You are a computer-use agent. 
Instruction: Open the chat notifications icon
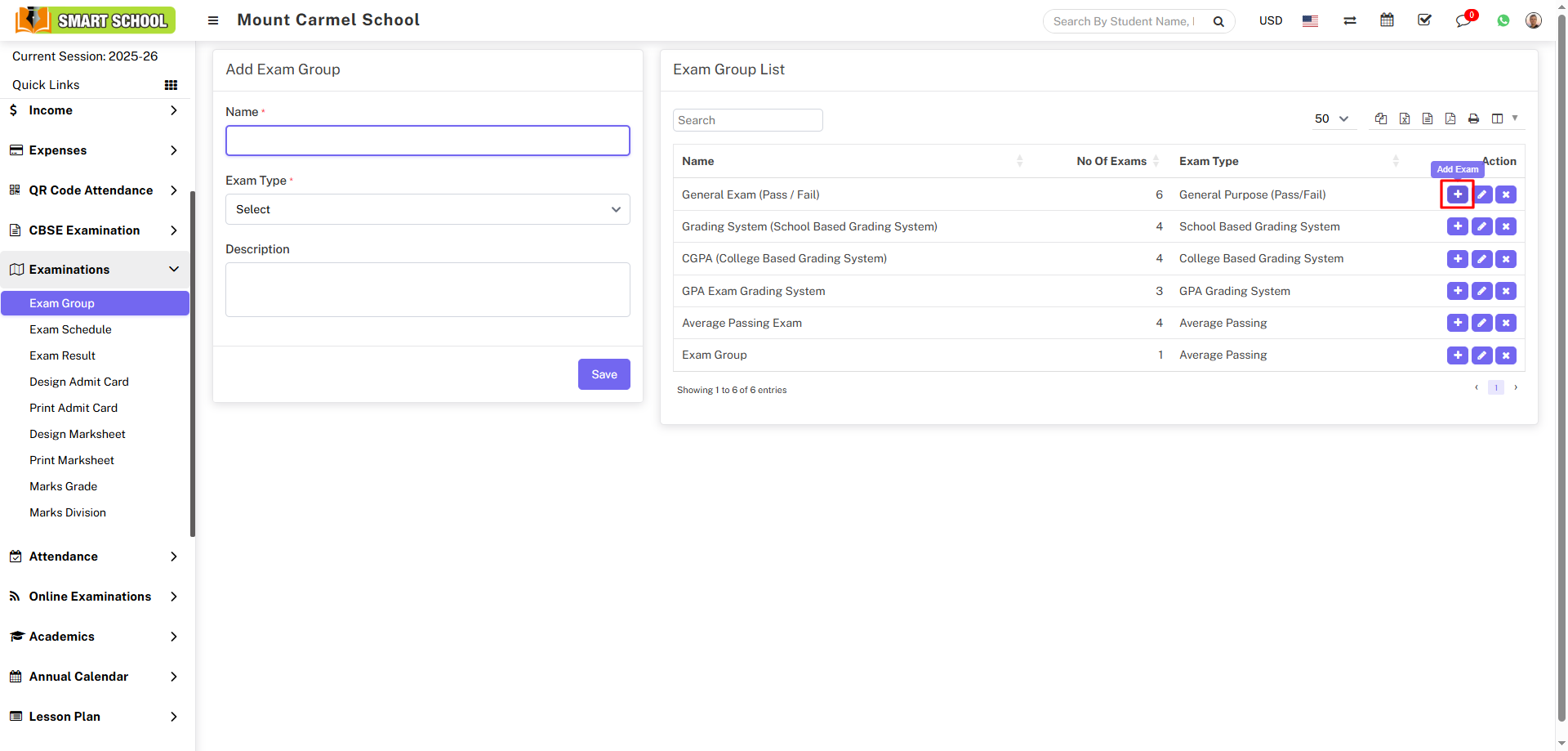pos(1463,20)
